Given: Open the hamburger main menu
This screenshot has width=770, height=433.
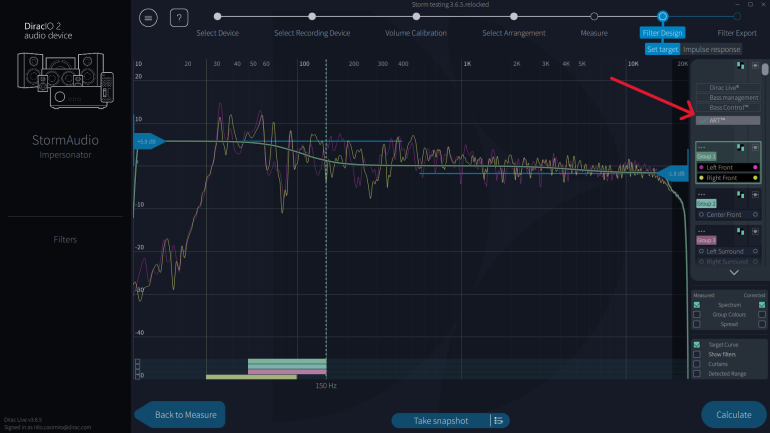Looking at the screenshot, I should pyautogui.click(x=149, y=17).
